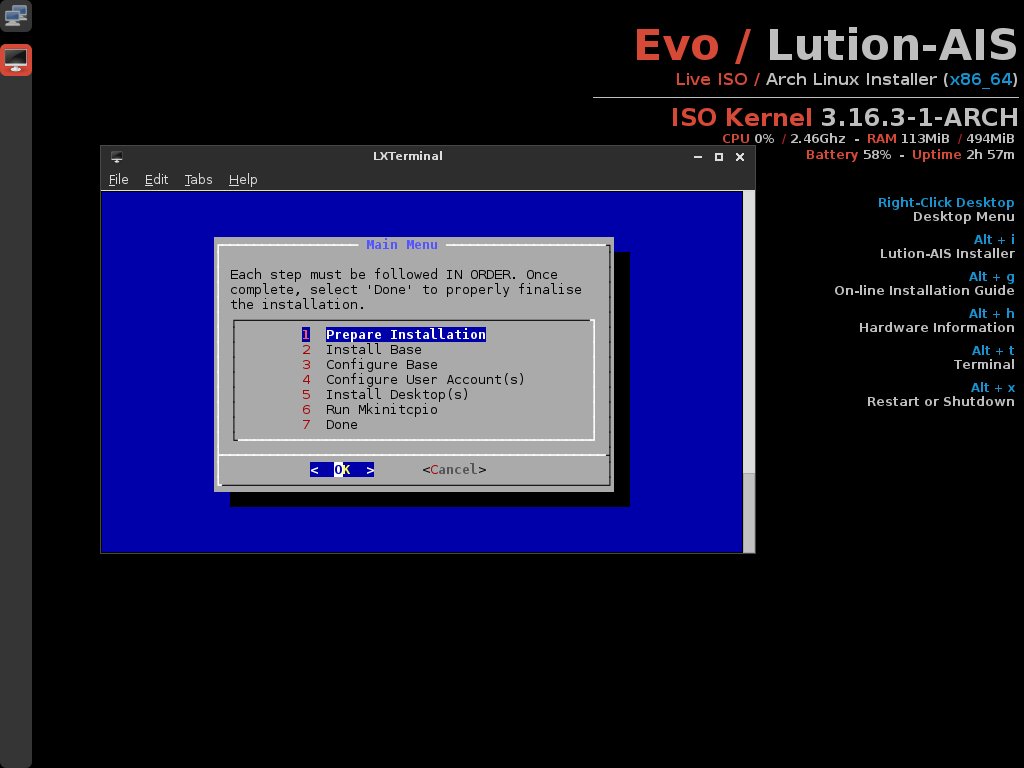Click the Restart or Shutdown label
This screenshot has width=1024, height=768.
(940, 402)
